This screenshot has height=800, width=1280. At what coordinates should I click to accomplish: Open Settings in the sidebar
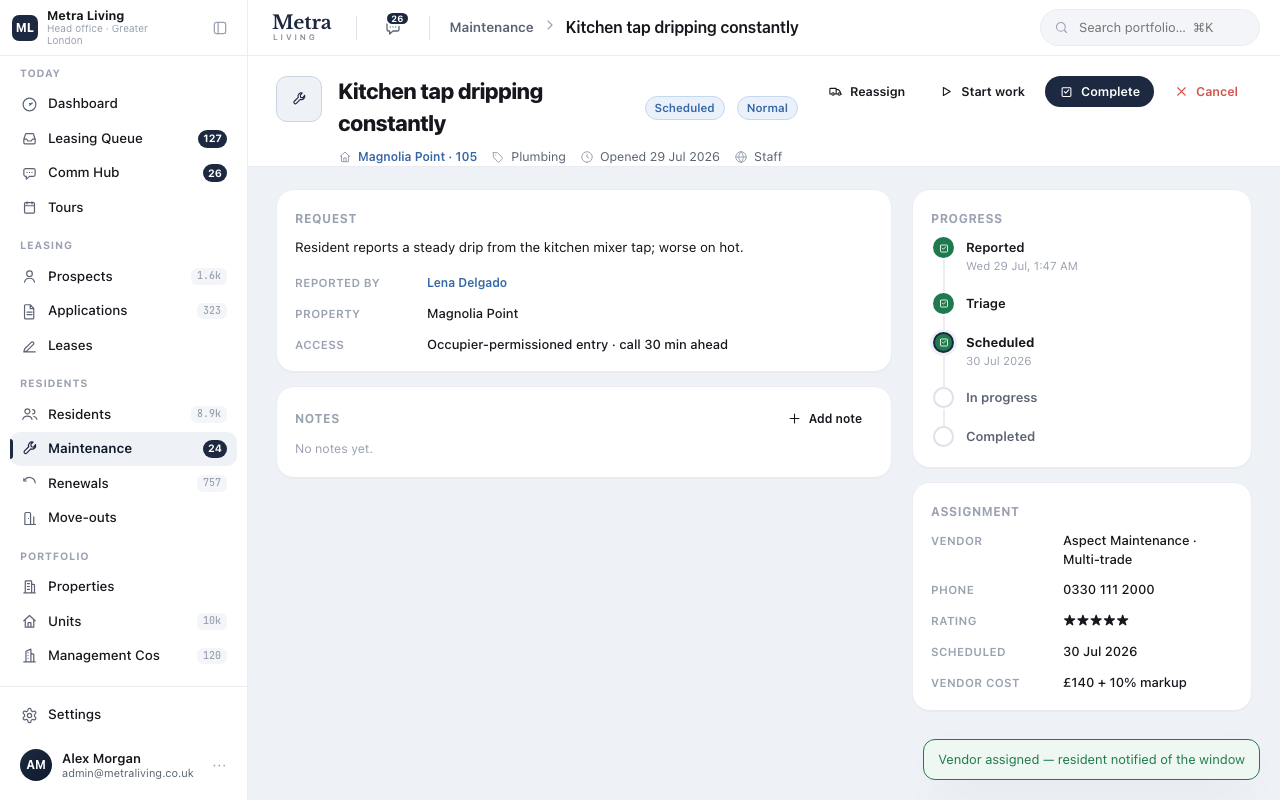pos(124,715)
